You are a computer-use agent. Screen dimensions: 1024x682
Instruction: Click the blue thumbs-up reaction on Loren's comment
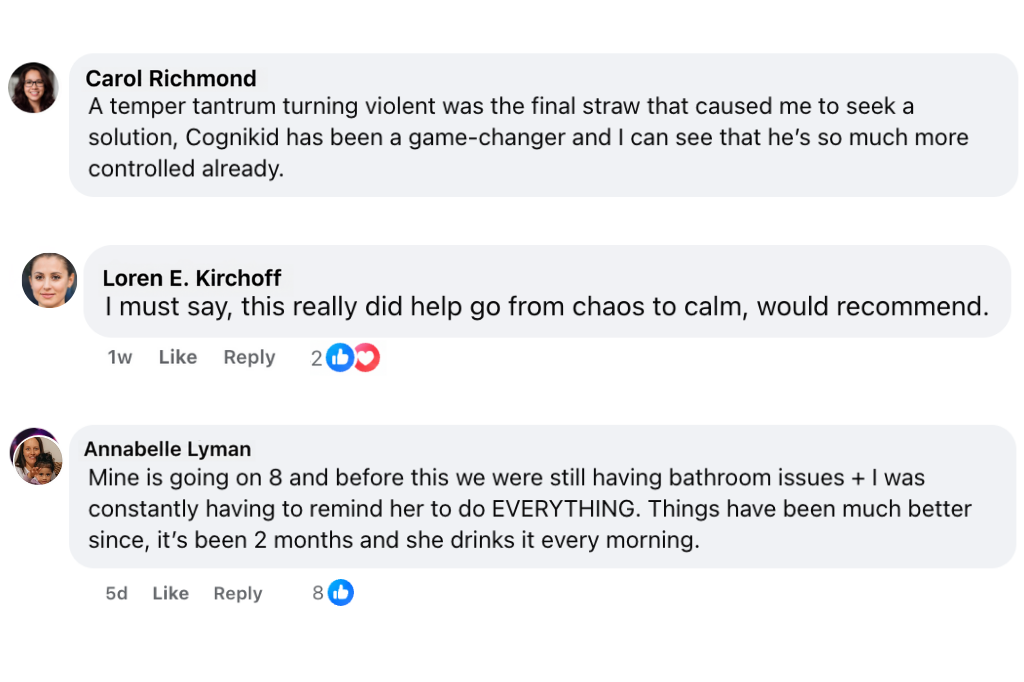(340, 357)
